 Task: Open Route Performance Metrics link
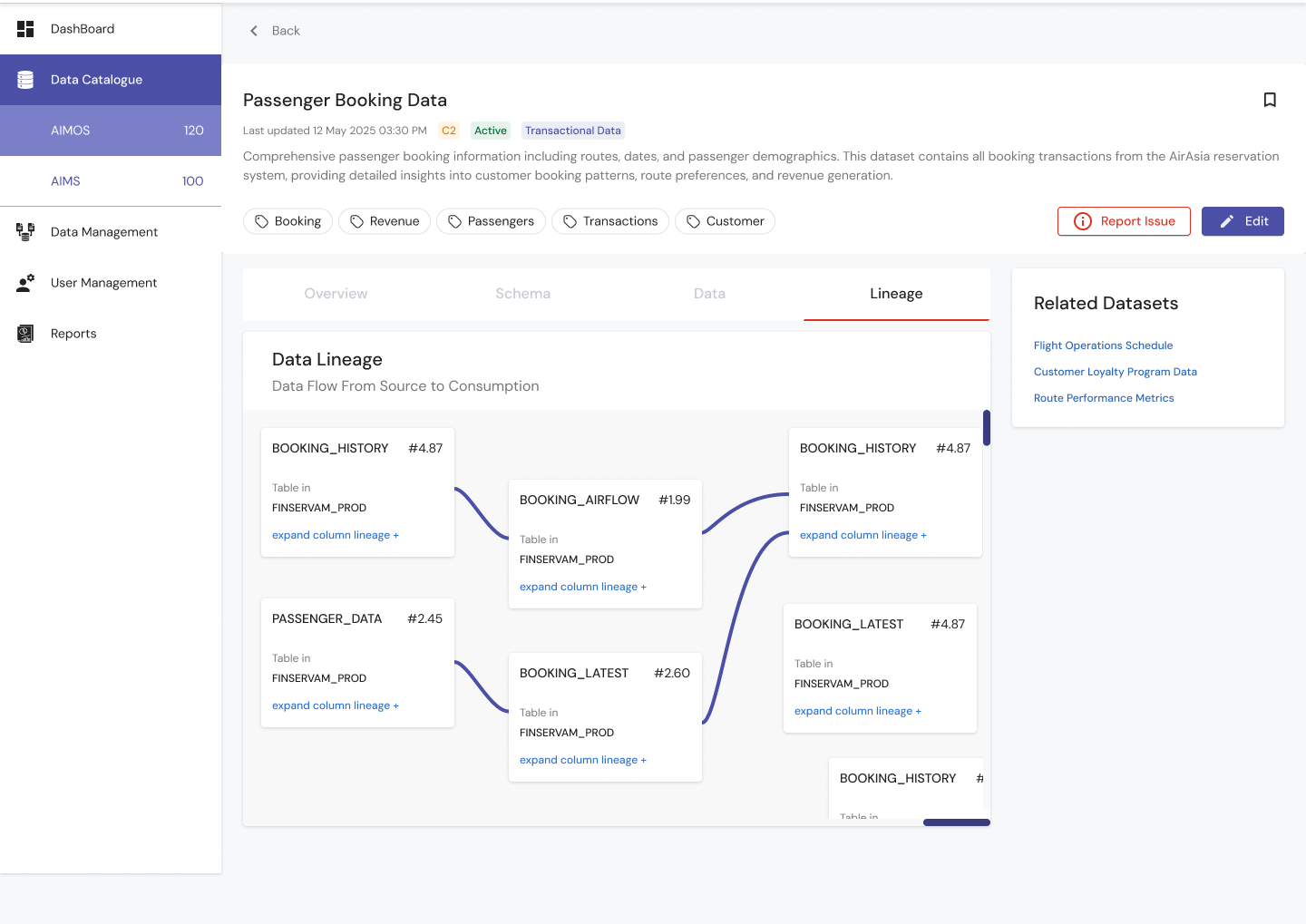(1103, 398)
